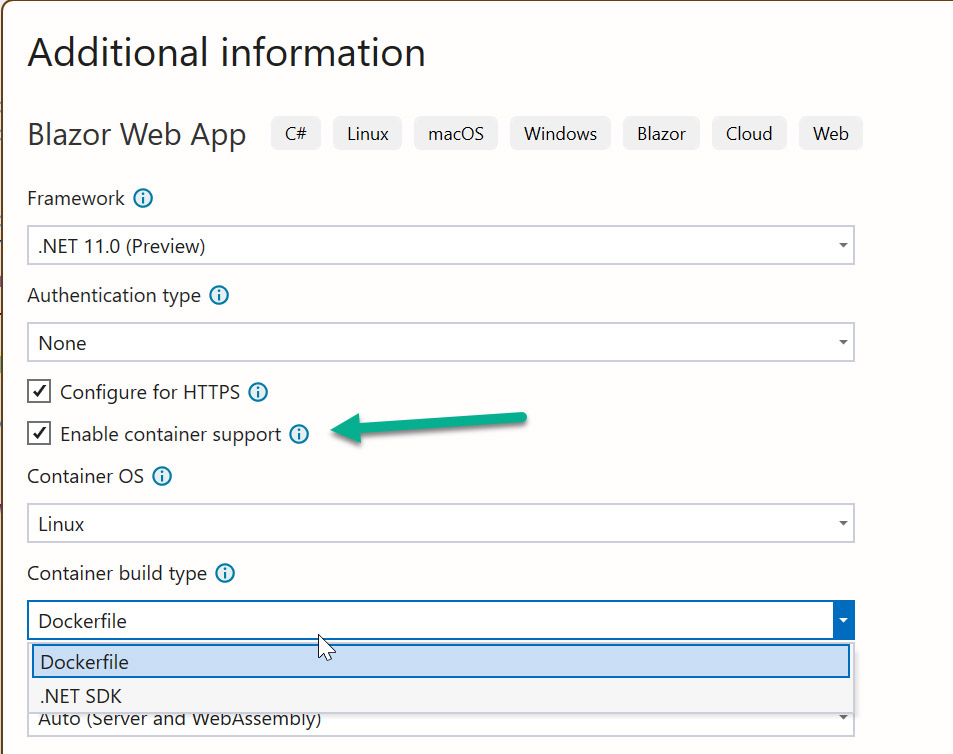This screenshot has width=953, height=754.
Task: Click the Container build type dropdown arrow
Action: click(x=844, y=620)
